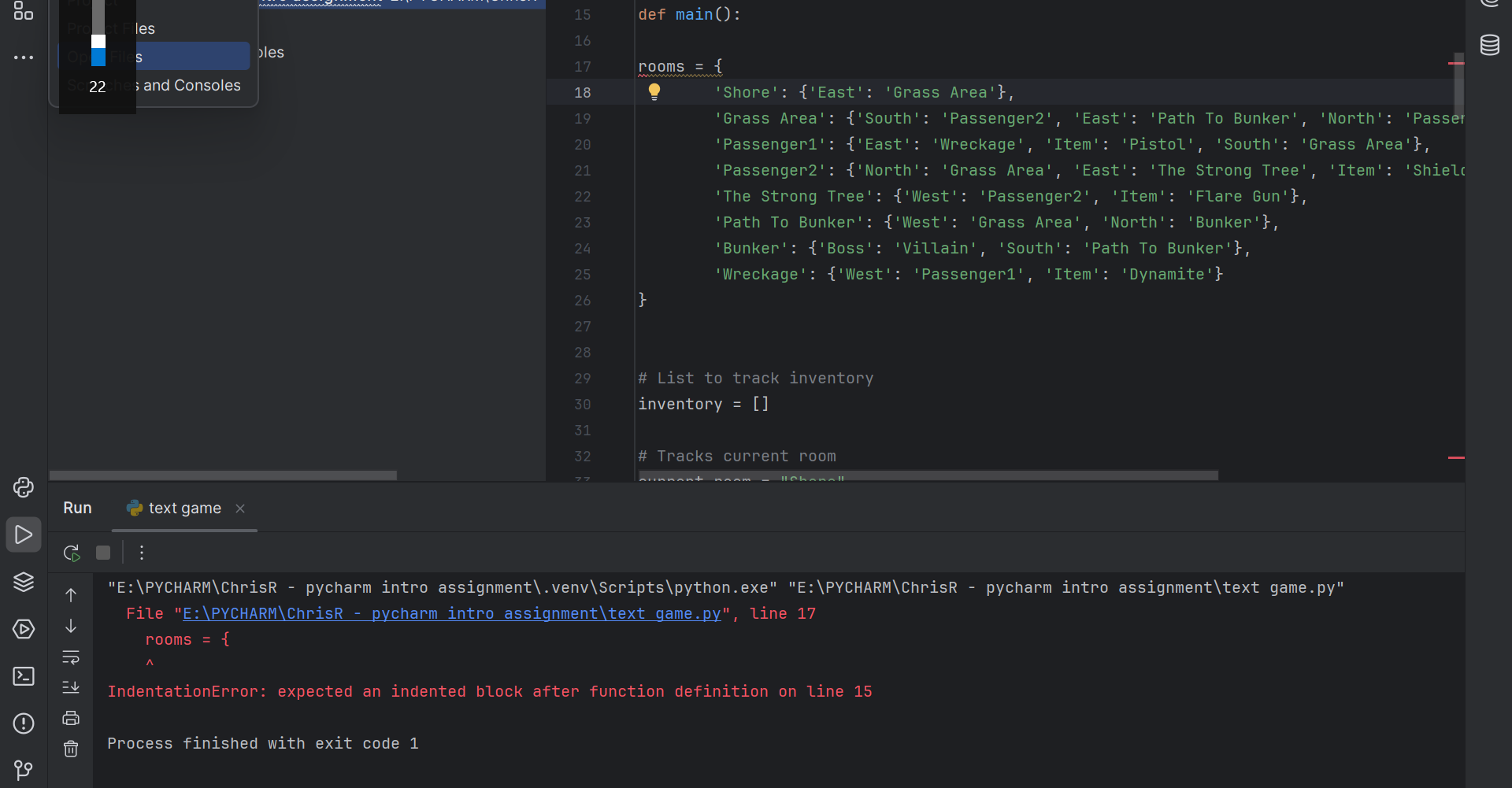The height and width of the screenshot is (788, 1512).
Task: Close the text game run tab
Action: tap(240, 509)
